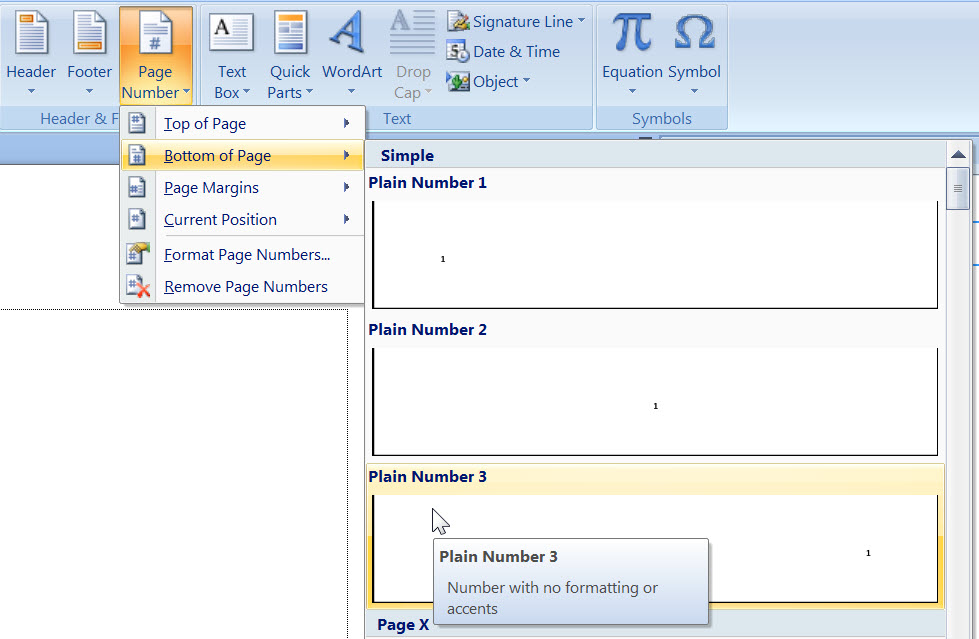Open submenu arrow next to Top of Page
979x639 pixels.
point(347,123)
